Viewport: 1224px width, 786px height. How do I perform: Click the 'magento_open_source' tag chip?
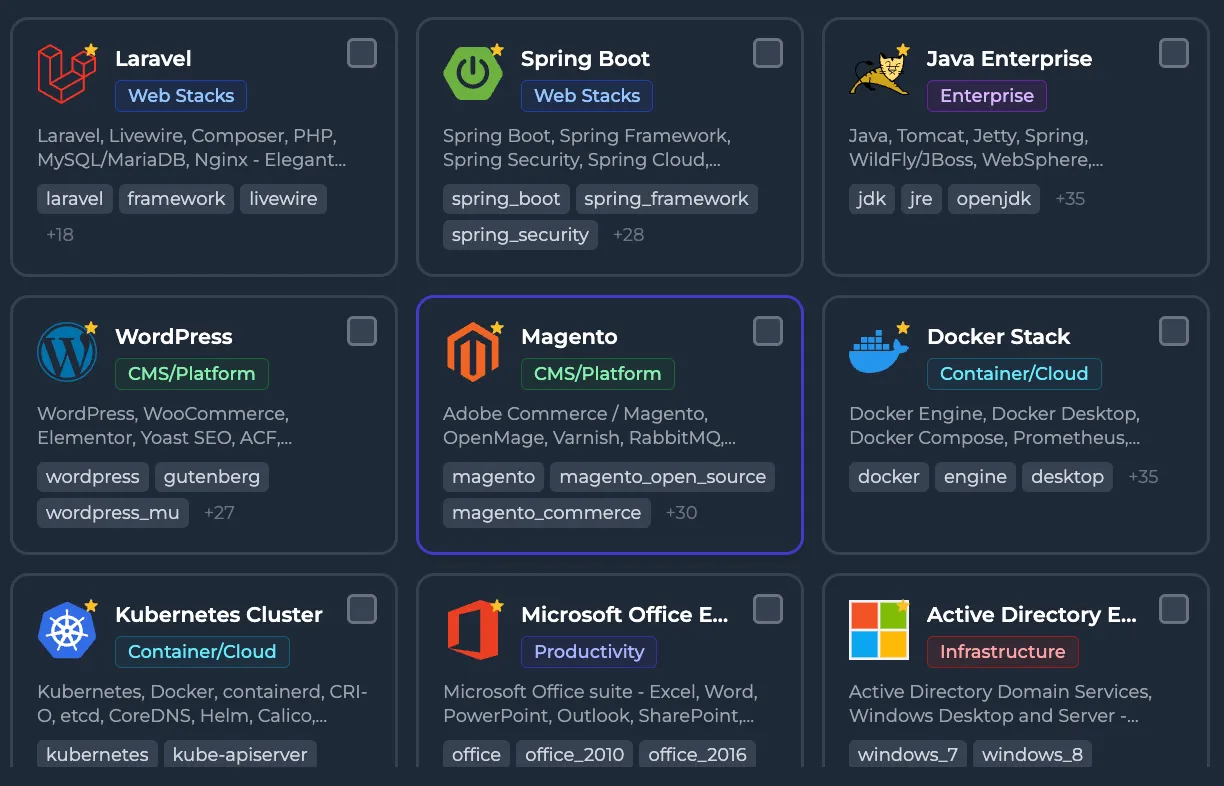pyautogui.click(x=663, y=477)
